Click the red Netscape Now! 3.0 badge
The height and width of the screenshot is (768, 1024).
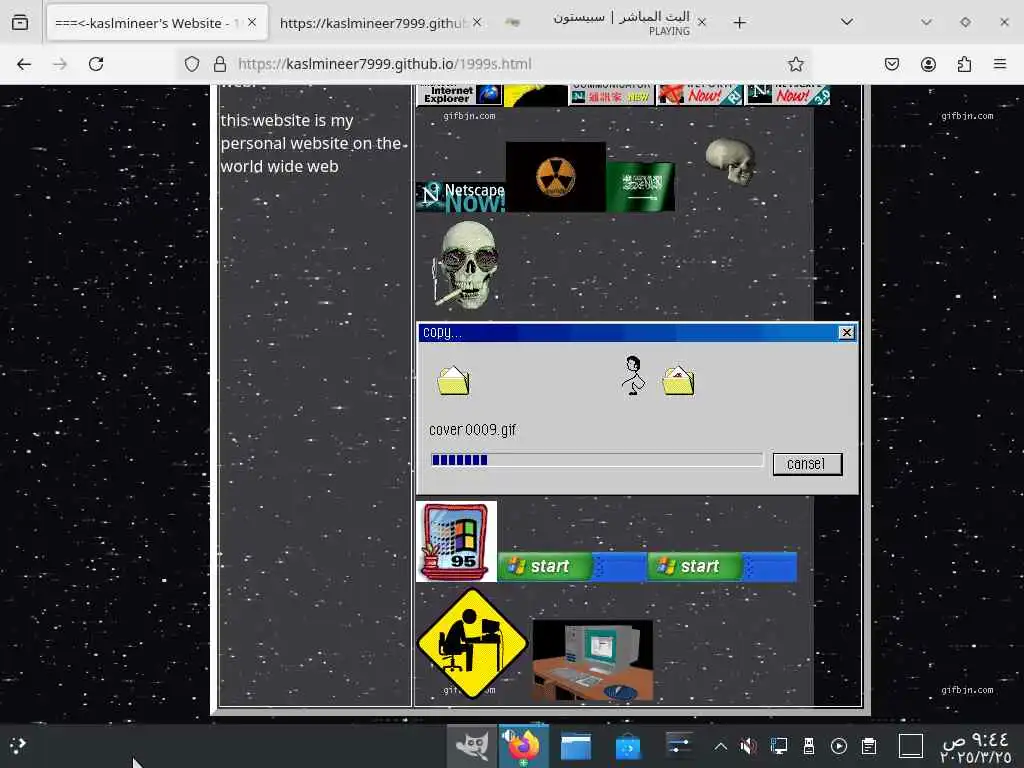tap(788, 95)
